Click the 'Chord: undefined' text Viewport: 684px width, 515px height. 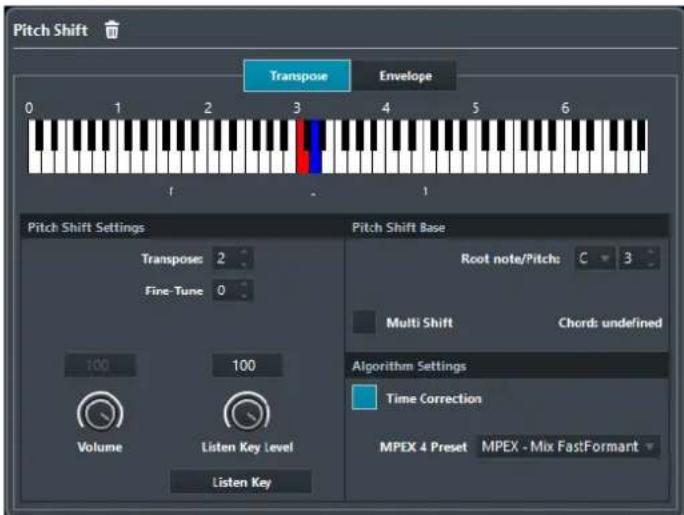(x=610, y=323)
